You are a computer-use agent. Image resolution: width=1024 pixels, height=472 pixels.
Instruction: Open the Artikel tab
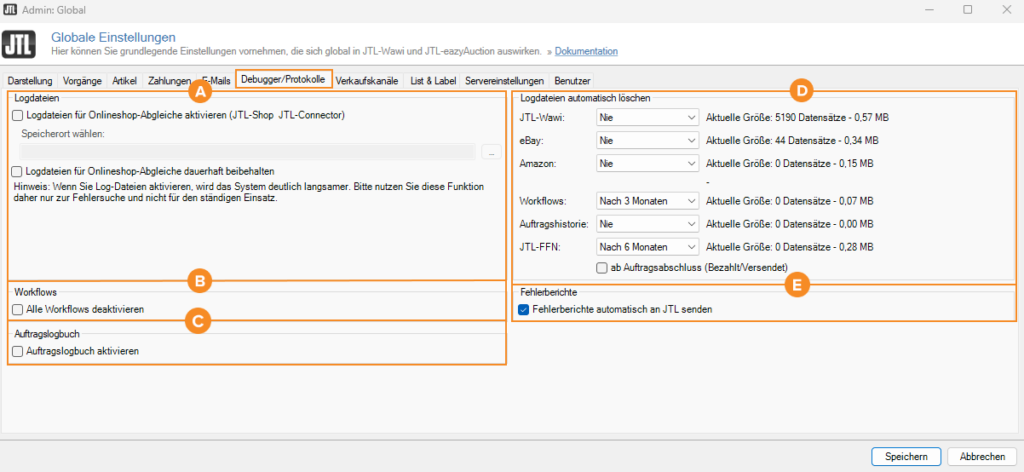124,81
